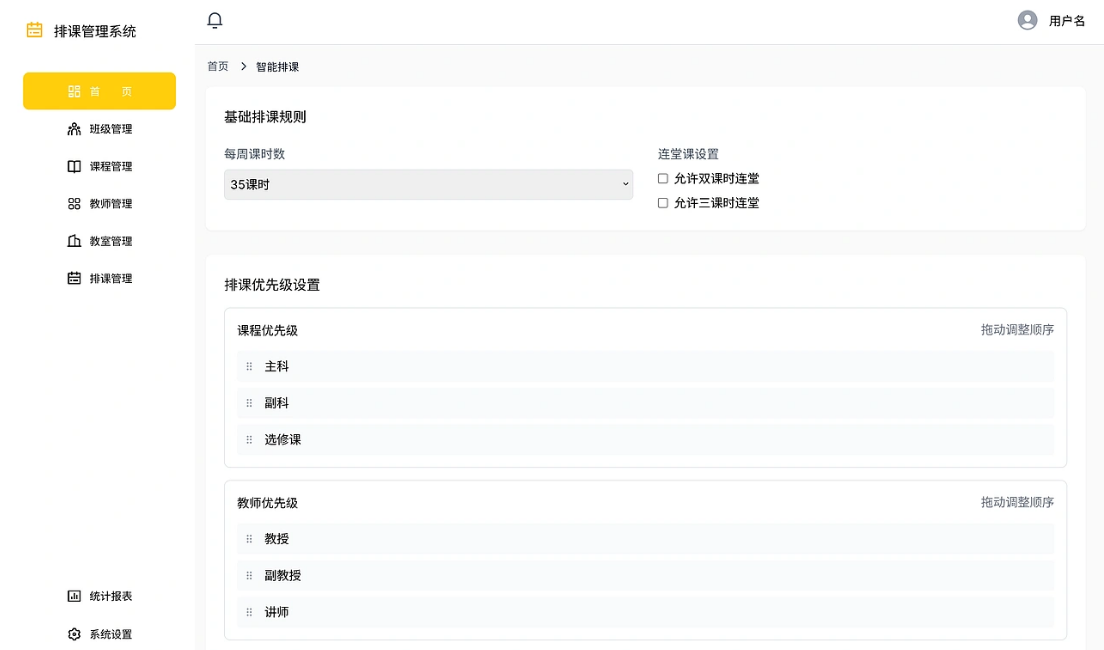The height and width of the screenshot is (650, 1104).
Task: Open 排课管理 from the sidebar
Action: 74,278
